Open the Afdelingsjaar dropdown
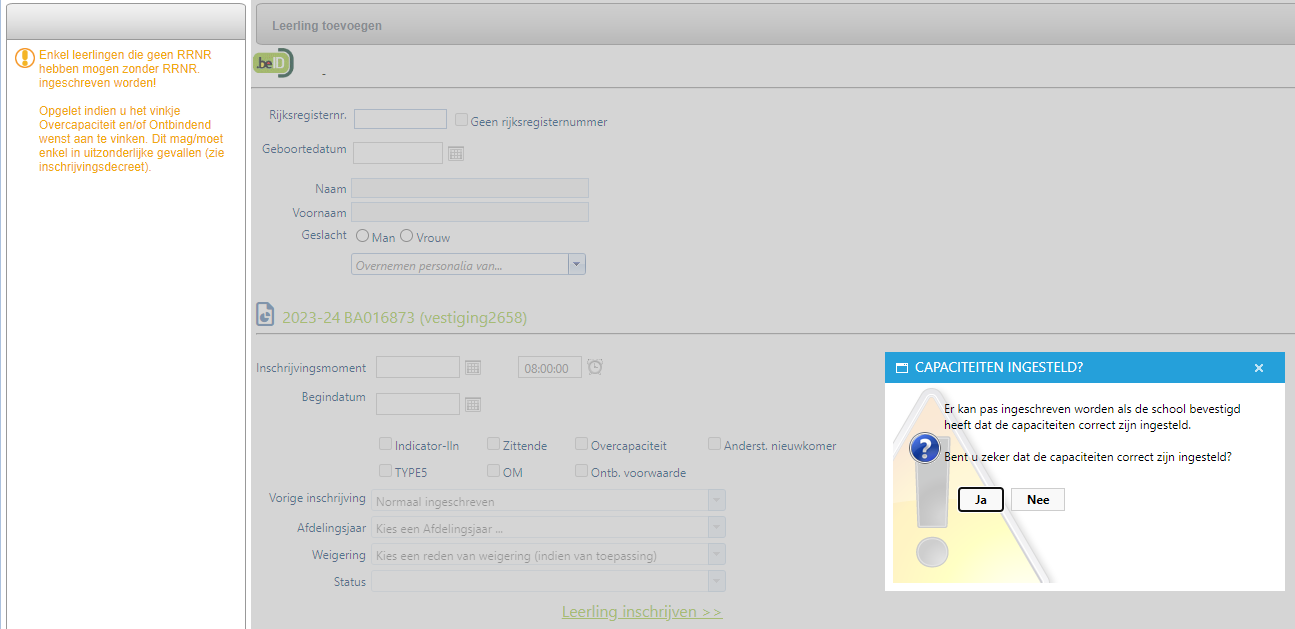Screen dimensions: 1295x629 click(715, 527)
